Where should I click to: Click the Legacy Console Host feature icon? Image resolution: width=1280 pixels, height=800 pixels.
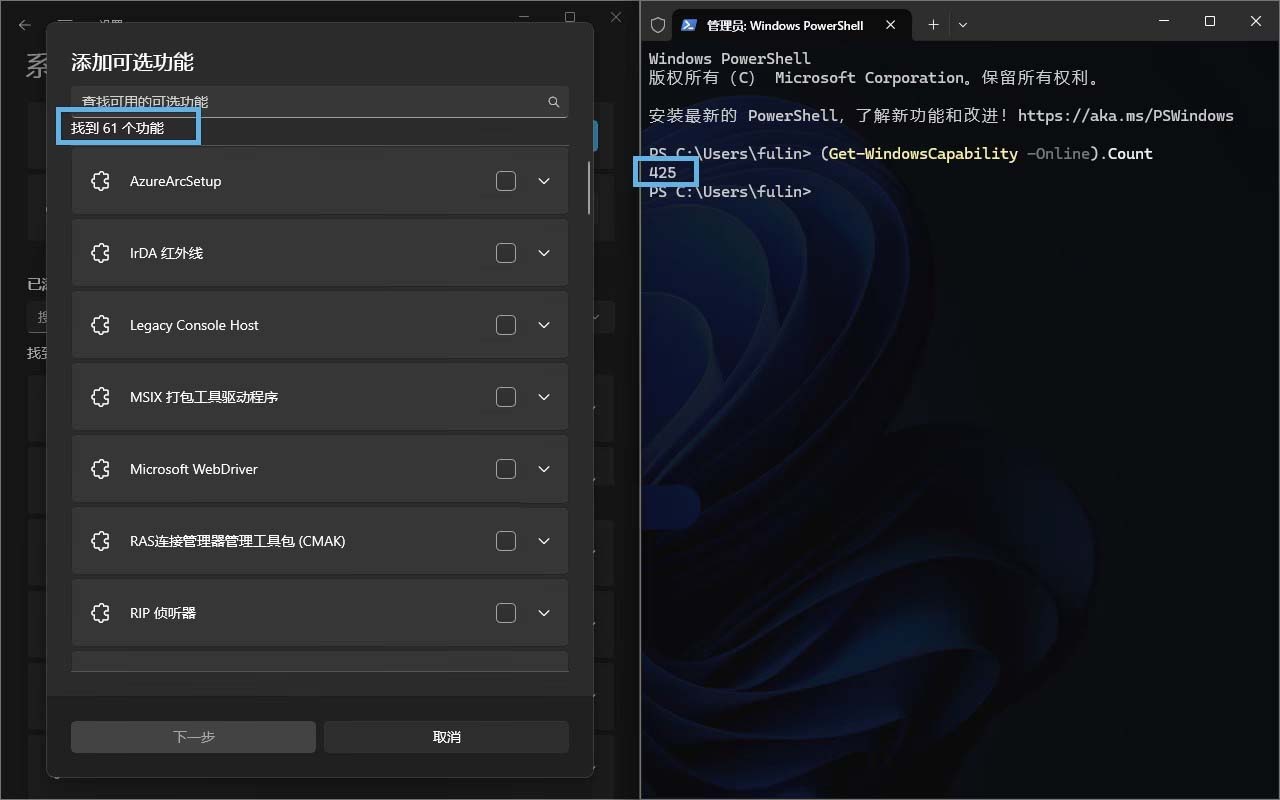(100, 325)
